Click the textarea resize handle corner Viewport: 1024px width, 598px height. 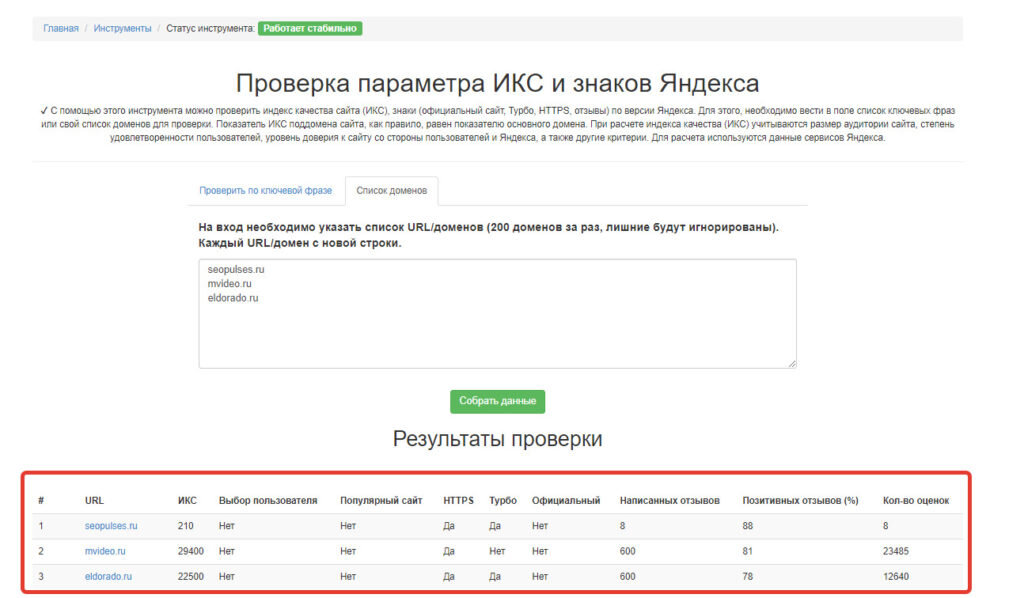[x=792, y=364]
